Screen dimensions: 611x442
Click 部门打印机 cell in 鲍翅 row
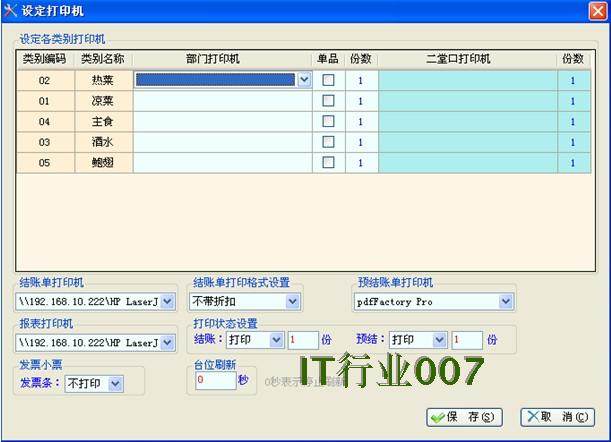coord(223,163)
